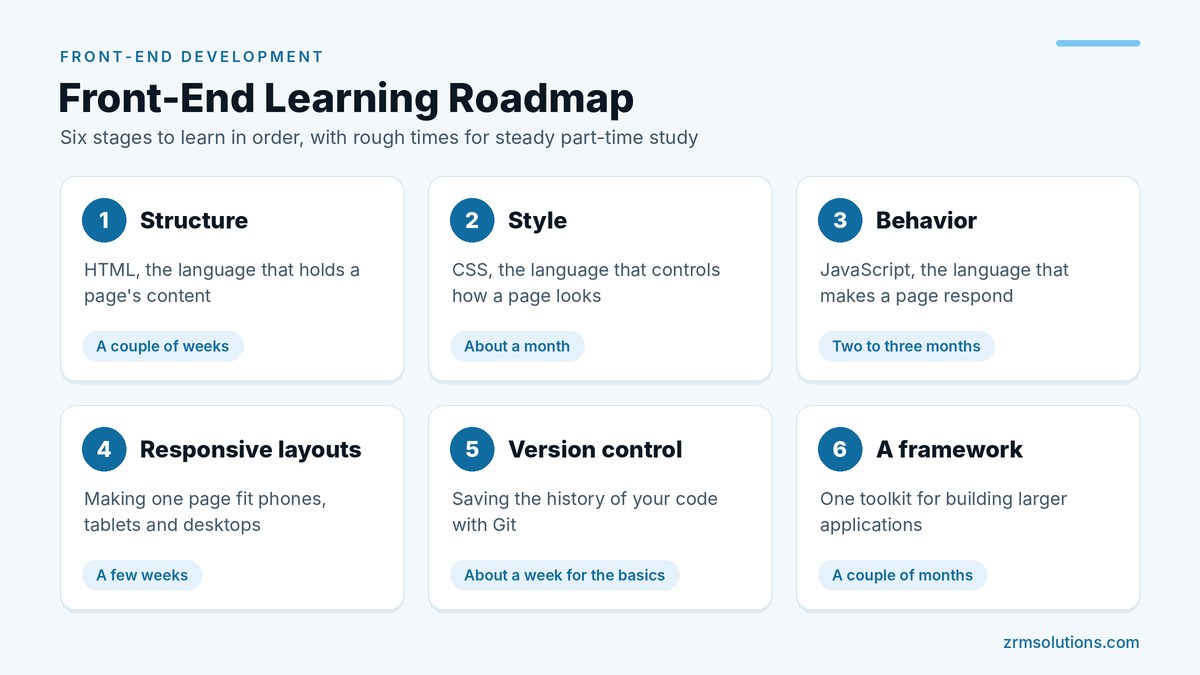Click the FRONT-END DEVELOPMENT label

pyautogui.click(x=192, y=57)
